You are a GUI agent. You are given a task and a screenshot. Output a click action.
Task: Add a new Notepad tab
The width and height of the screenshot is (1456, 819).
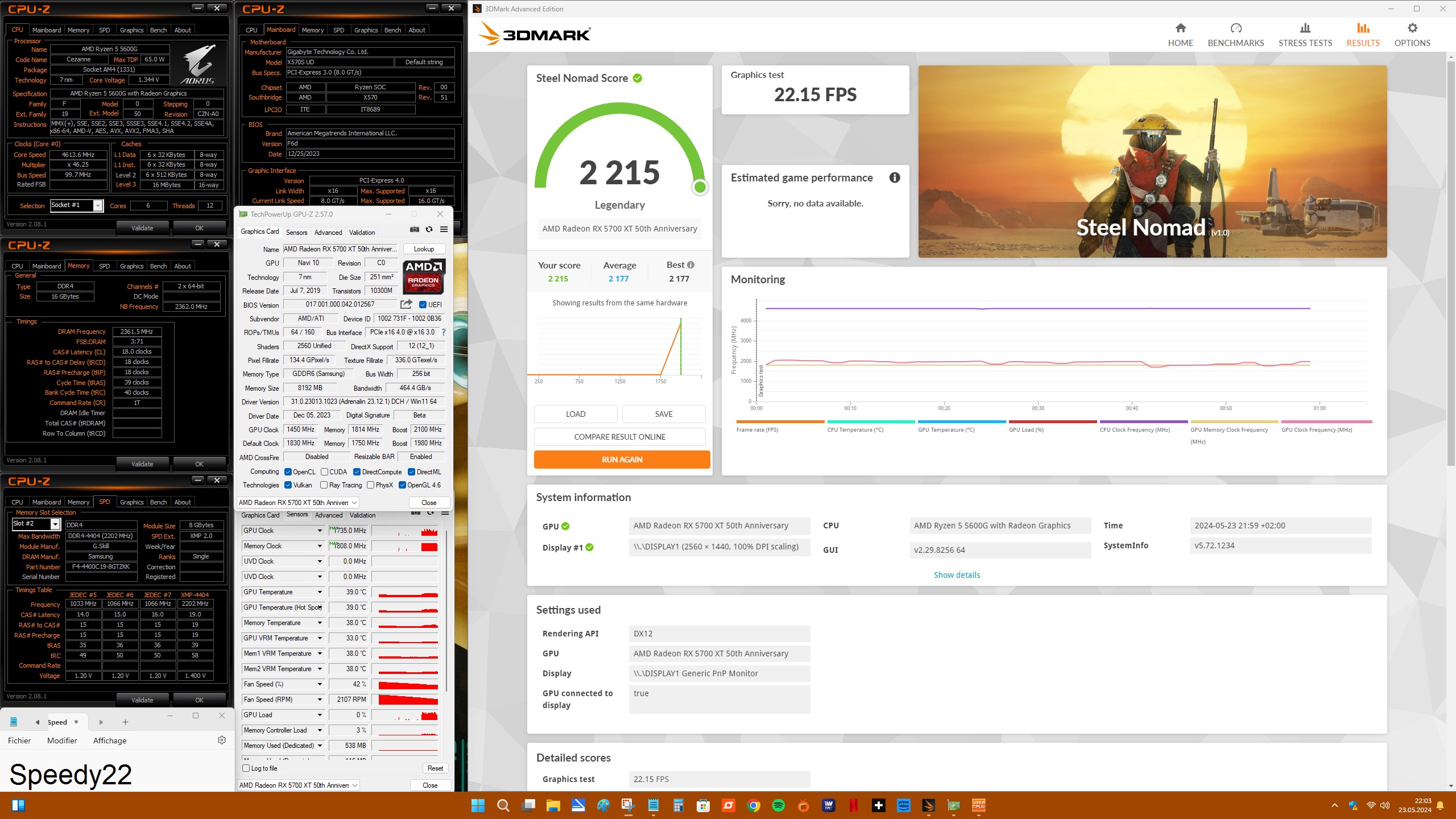click(x=125, y=722)
